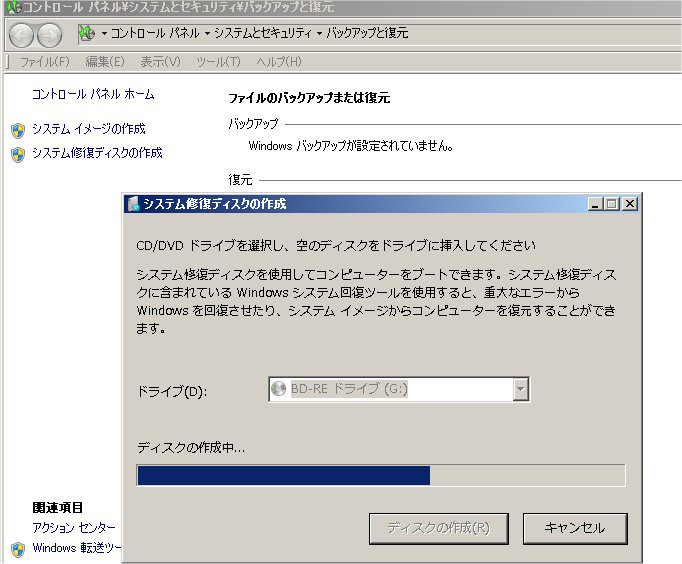Click Windows バックアップが設定されていません text
Screen dimensions: 682x564
pyautogui.click(x=351, y=146)
